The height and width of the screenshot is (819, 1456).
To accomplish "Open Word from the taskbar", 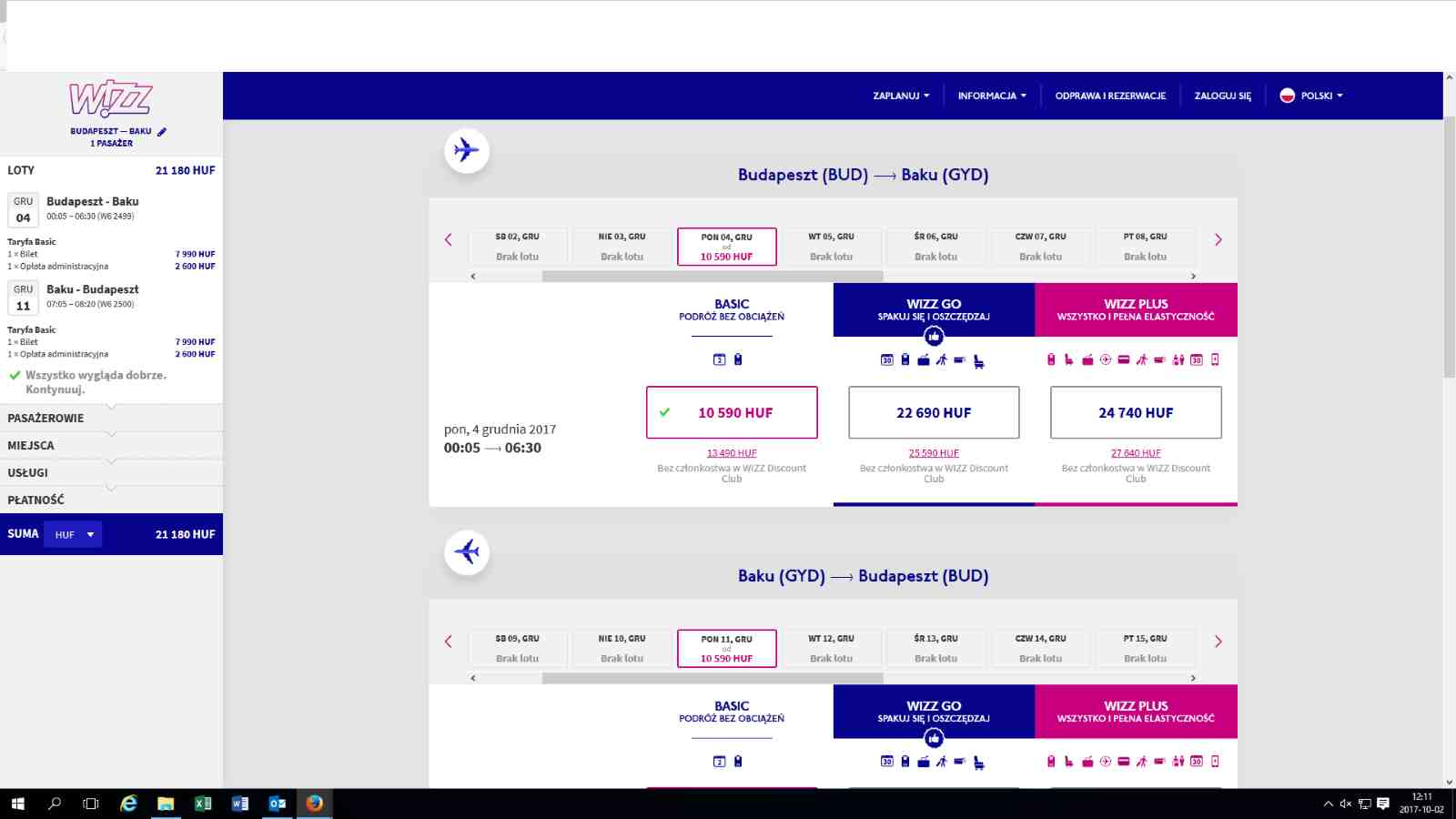I will [240, 804].
